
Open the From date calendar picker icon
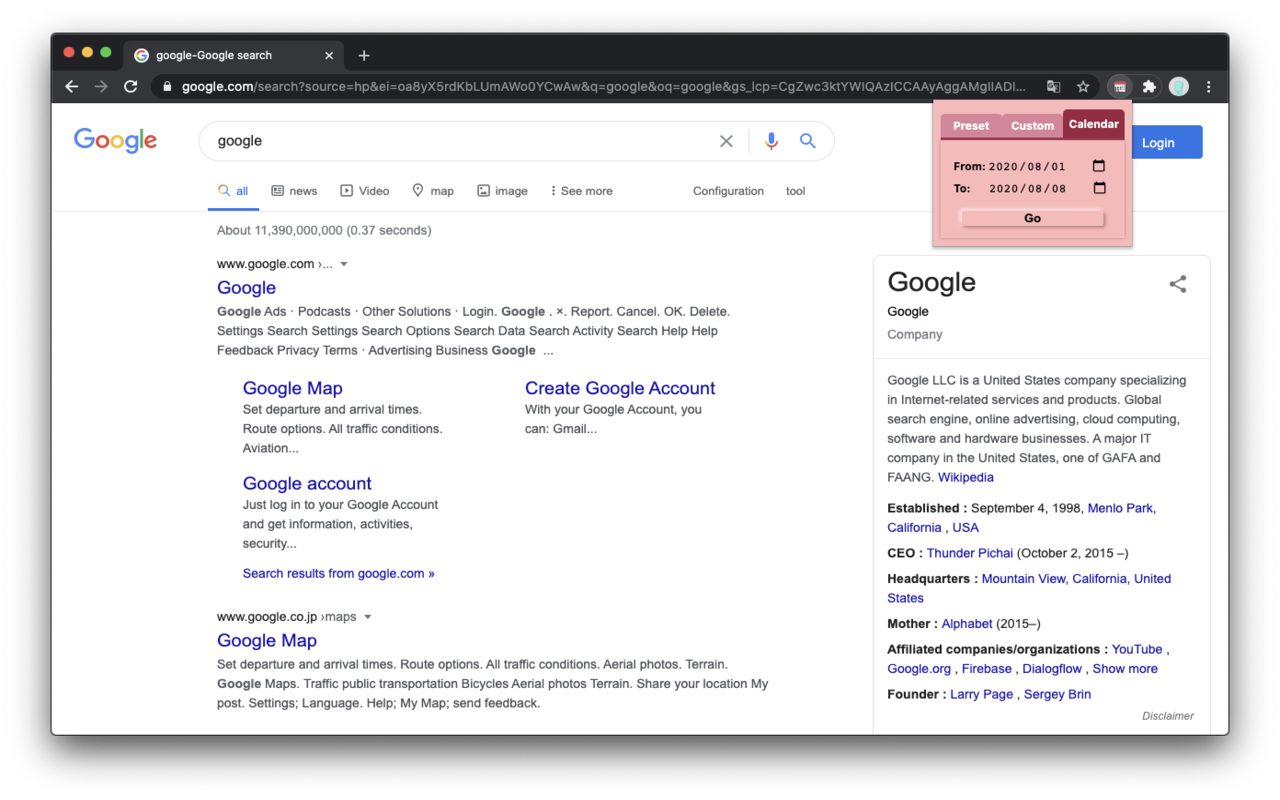(1097, 165)
